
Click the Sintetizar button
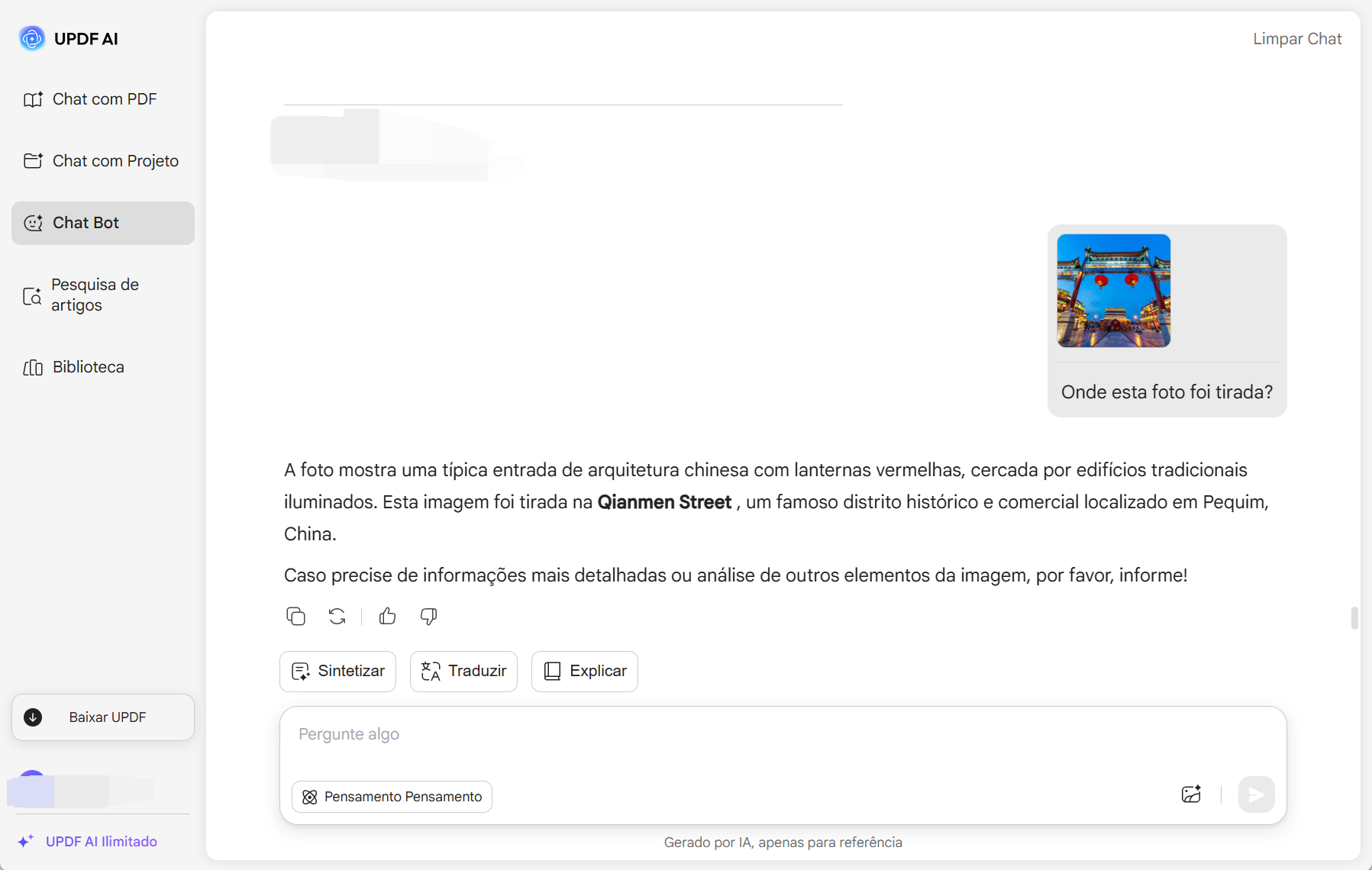[337, 671]
